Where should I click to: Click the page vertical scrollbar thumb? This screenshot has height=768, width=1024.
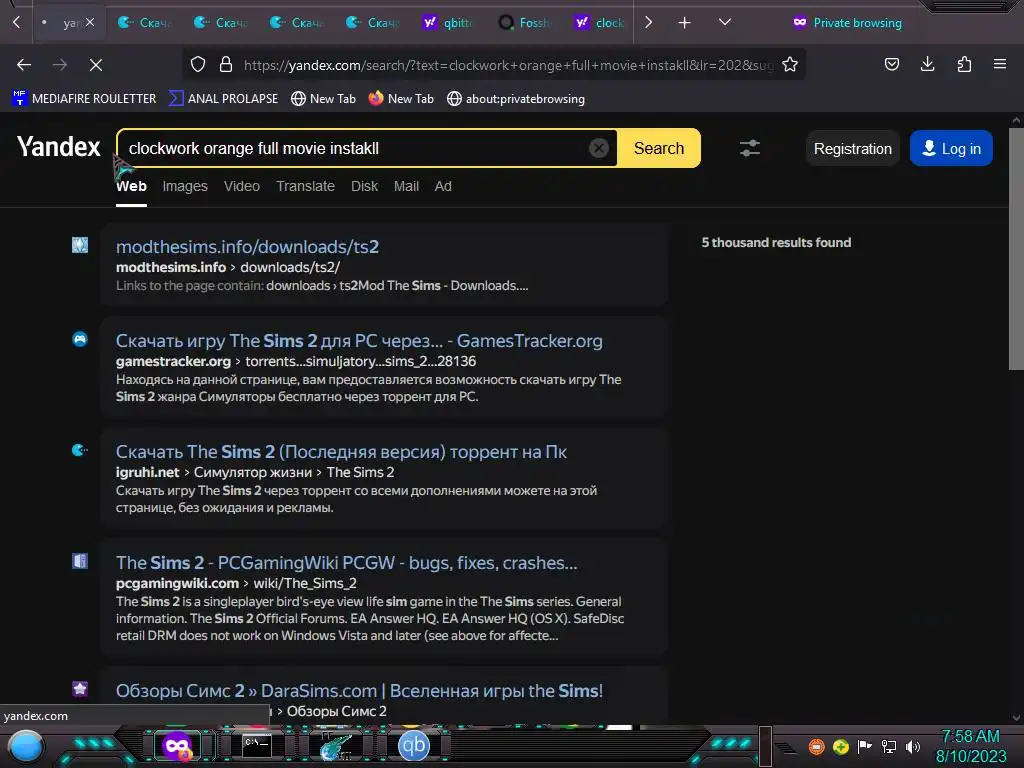tap(1016, 248)
